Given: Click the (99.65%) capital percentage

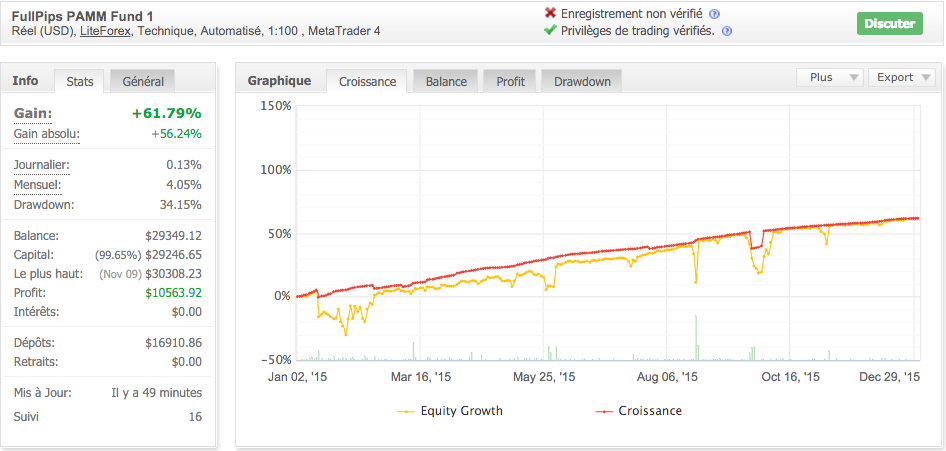Looking at the screenshot, I should tap(118, 255).
